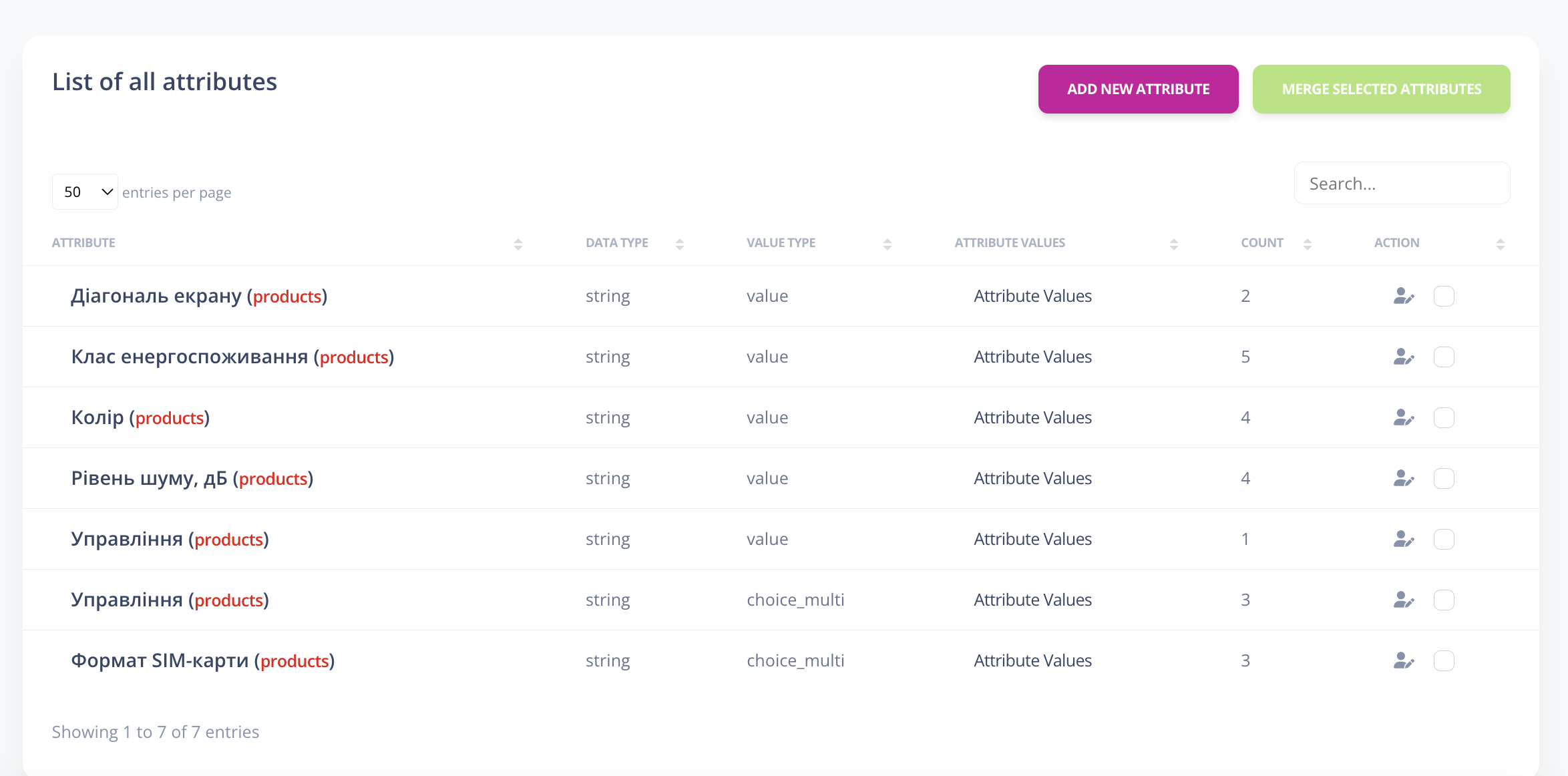Edit the Формат SIM-карти attribute
Screen dimensions: 1568x776
(x=1403, y=660)
